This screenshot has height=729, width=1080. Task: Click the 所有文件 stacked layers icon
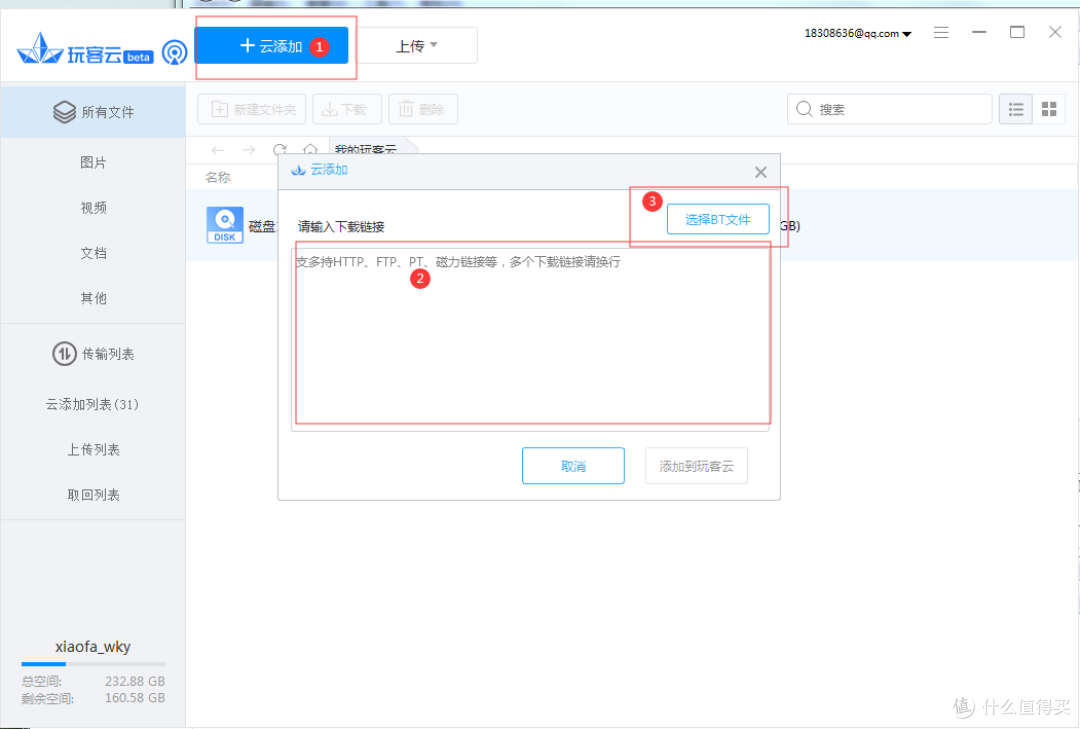[x=64, y=112]
